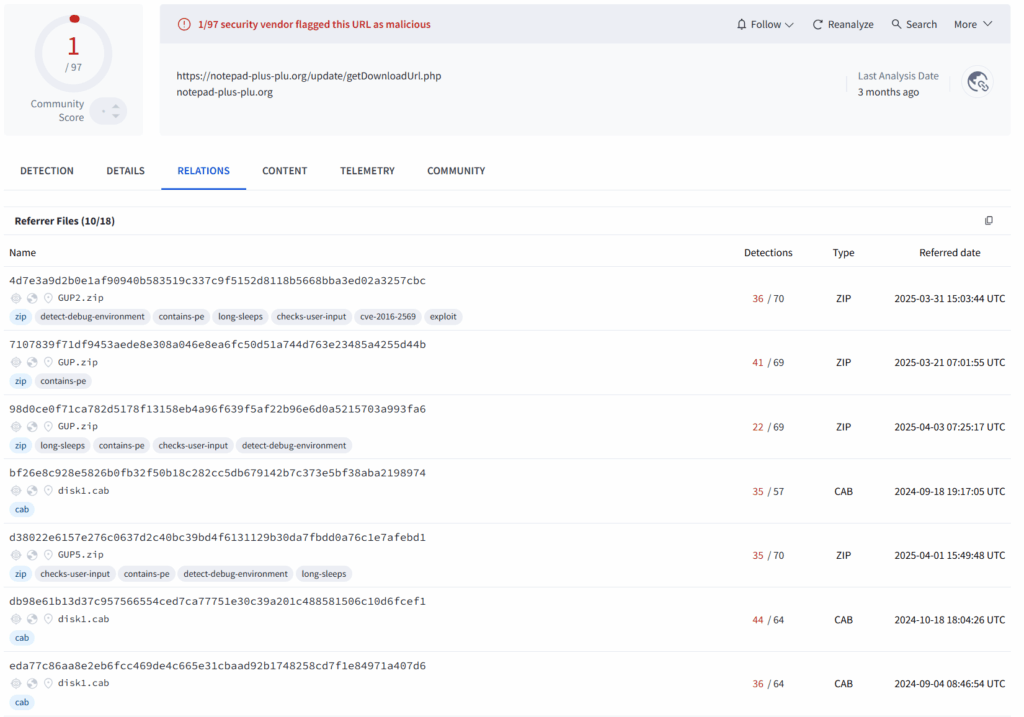
Task: Open hash eda77c86aa8e2eb6 file link
Action: [217, 666]
